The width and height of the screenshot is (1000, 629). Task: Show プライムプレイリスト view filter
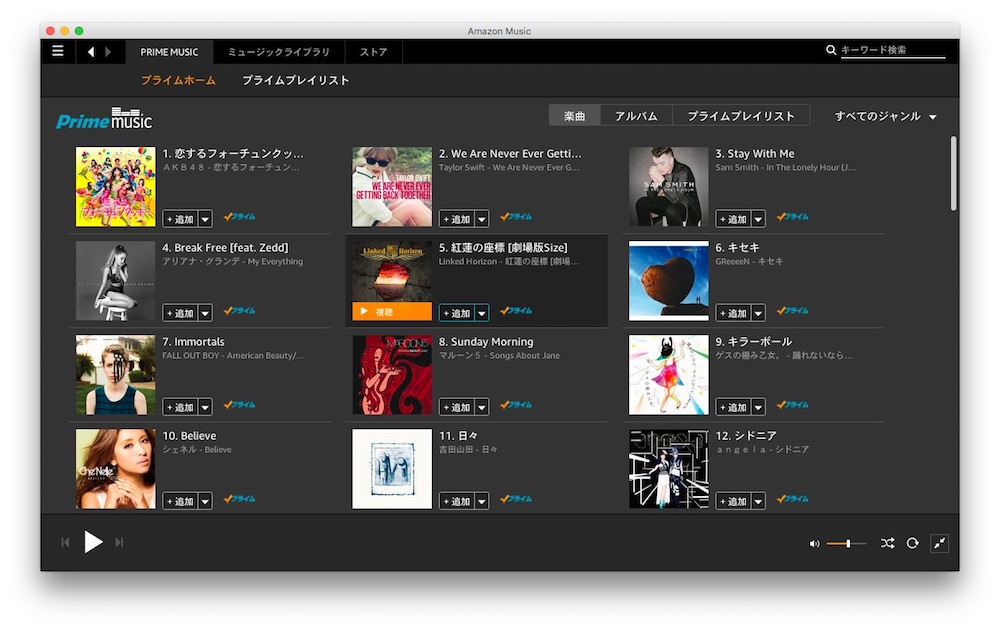741,116
